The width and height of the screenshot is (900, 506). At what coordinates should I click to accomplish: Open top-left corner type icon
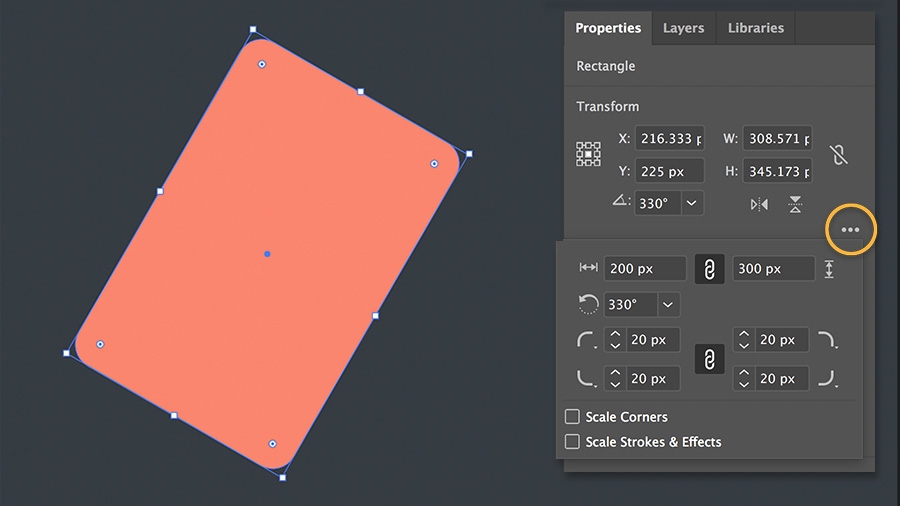587,341
